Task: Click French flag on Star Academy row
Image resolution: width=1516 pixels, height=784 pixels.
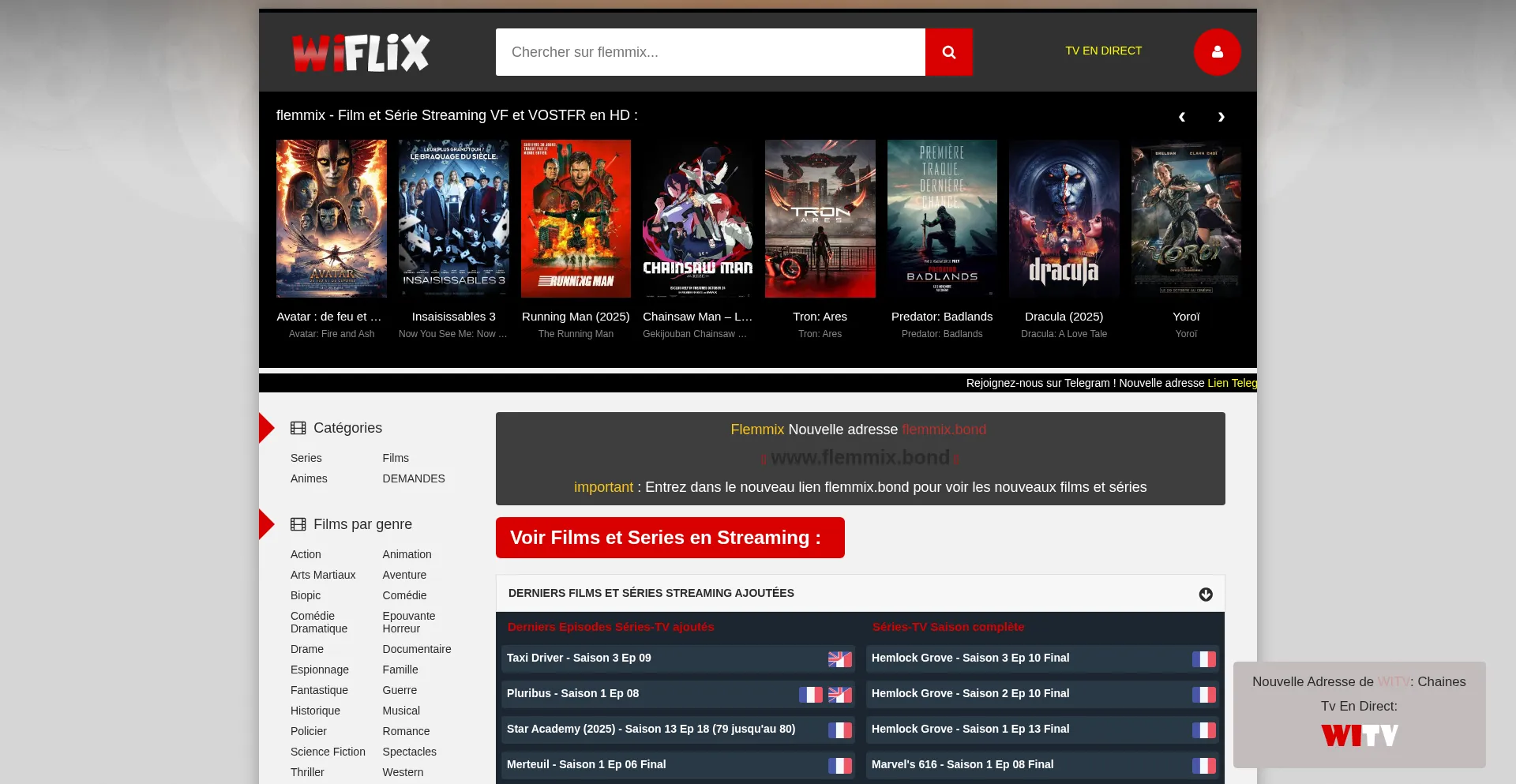Action: pos(840,730)
